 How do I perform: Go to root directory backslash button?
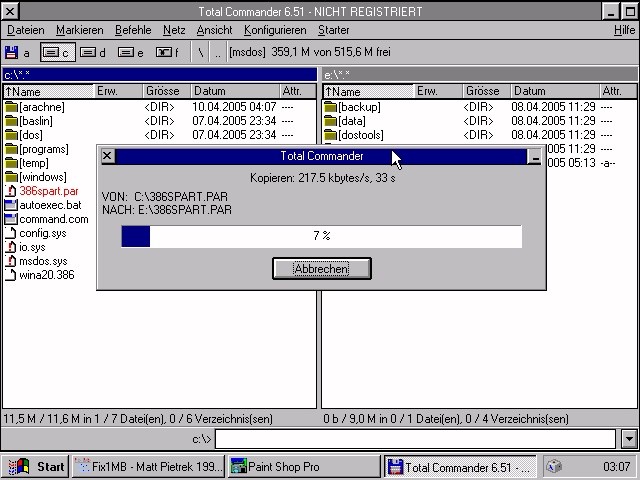(x=200, y=53)
